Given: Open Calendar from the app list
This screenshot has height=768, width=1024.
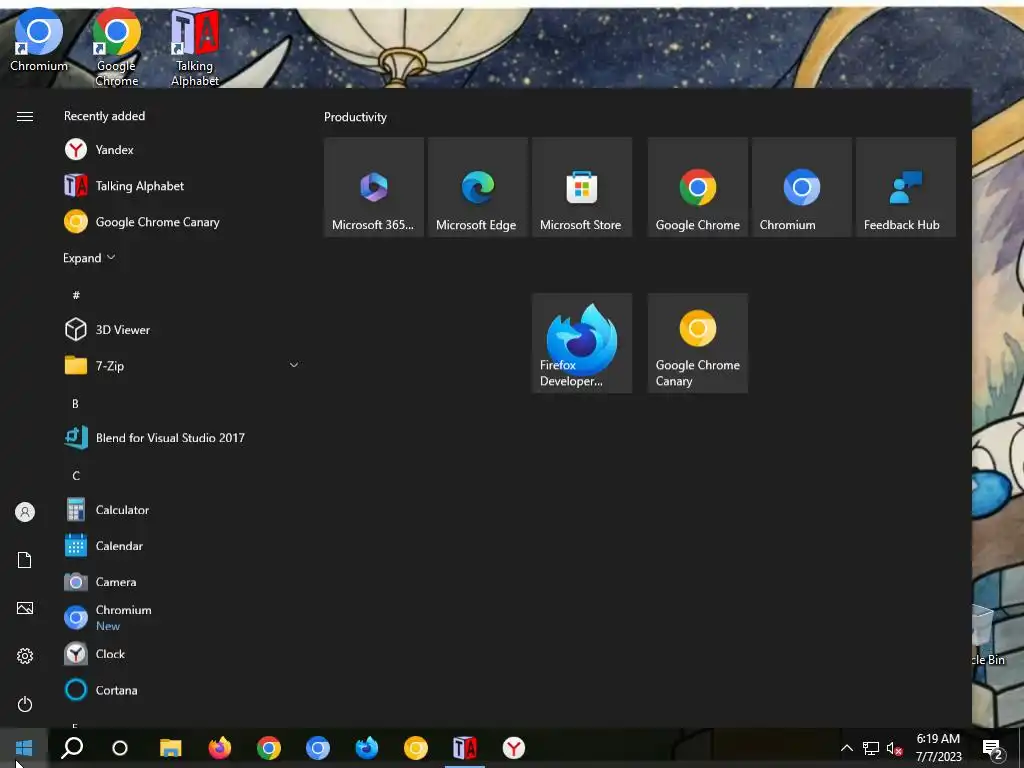Looking at the screenshot, I should click(x=182, y=546).
